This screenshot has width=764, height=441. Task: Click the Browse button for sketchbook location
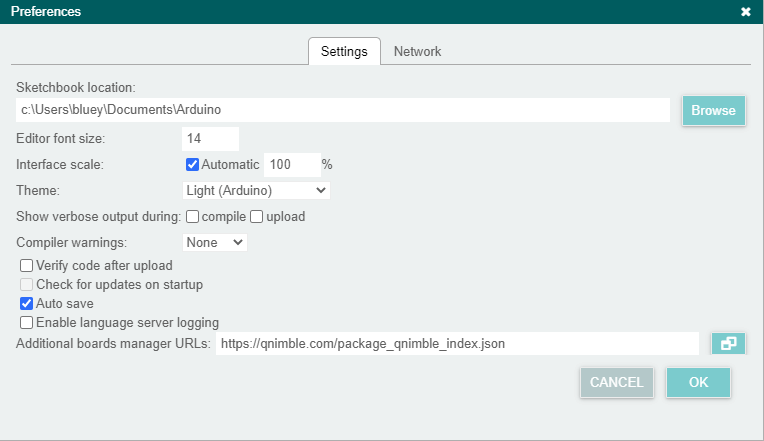coord(713,110)
